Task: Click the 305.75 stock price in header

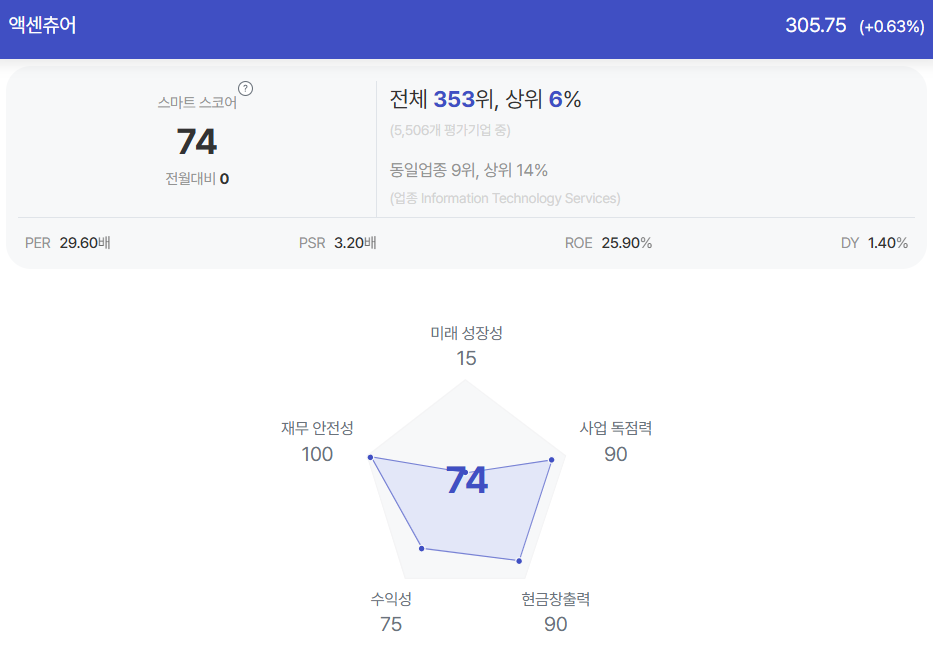Action: pos(815,25)
